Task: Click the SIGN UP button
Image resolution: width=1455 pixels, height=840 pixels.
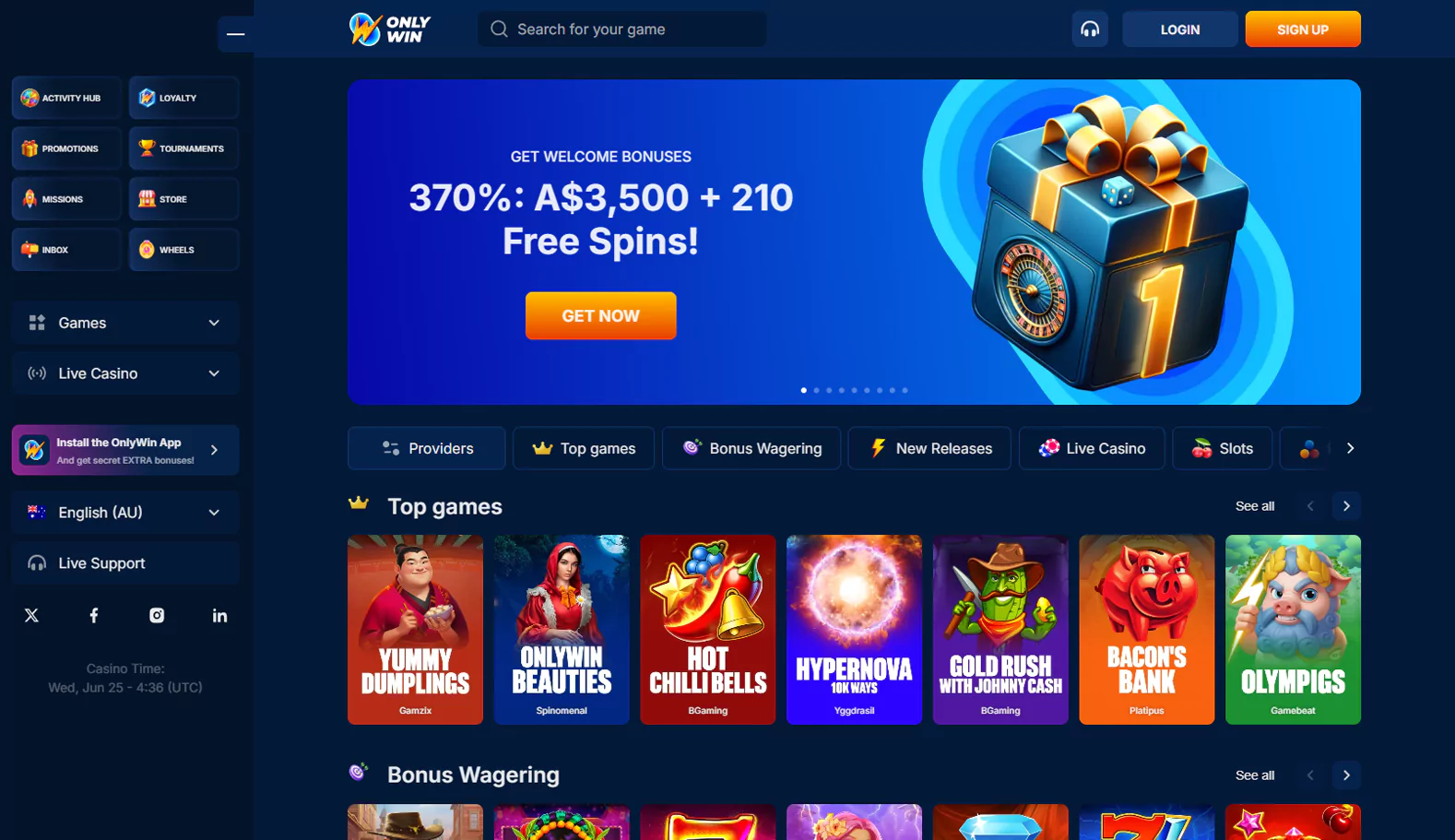Action: pos(1303,30)
